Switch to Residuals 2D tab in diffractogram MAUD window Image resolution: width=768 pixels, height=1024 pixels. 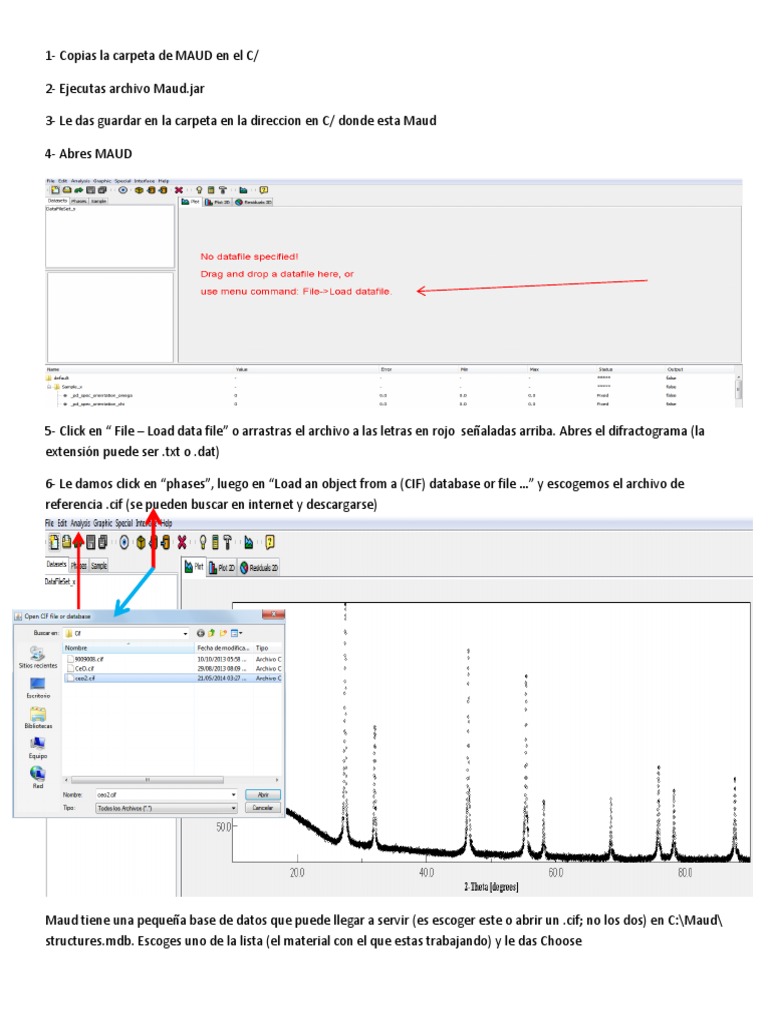(260, 568)
